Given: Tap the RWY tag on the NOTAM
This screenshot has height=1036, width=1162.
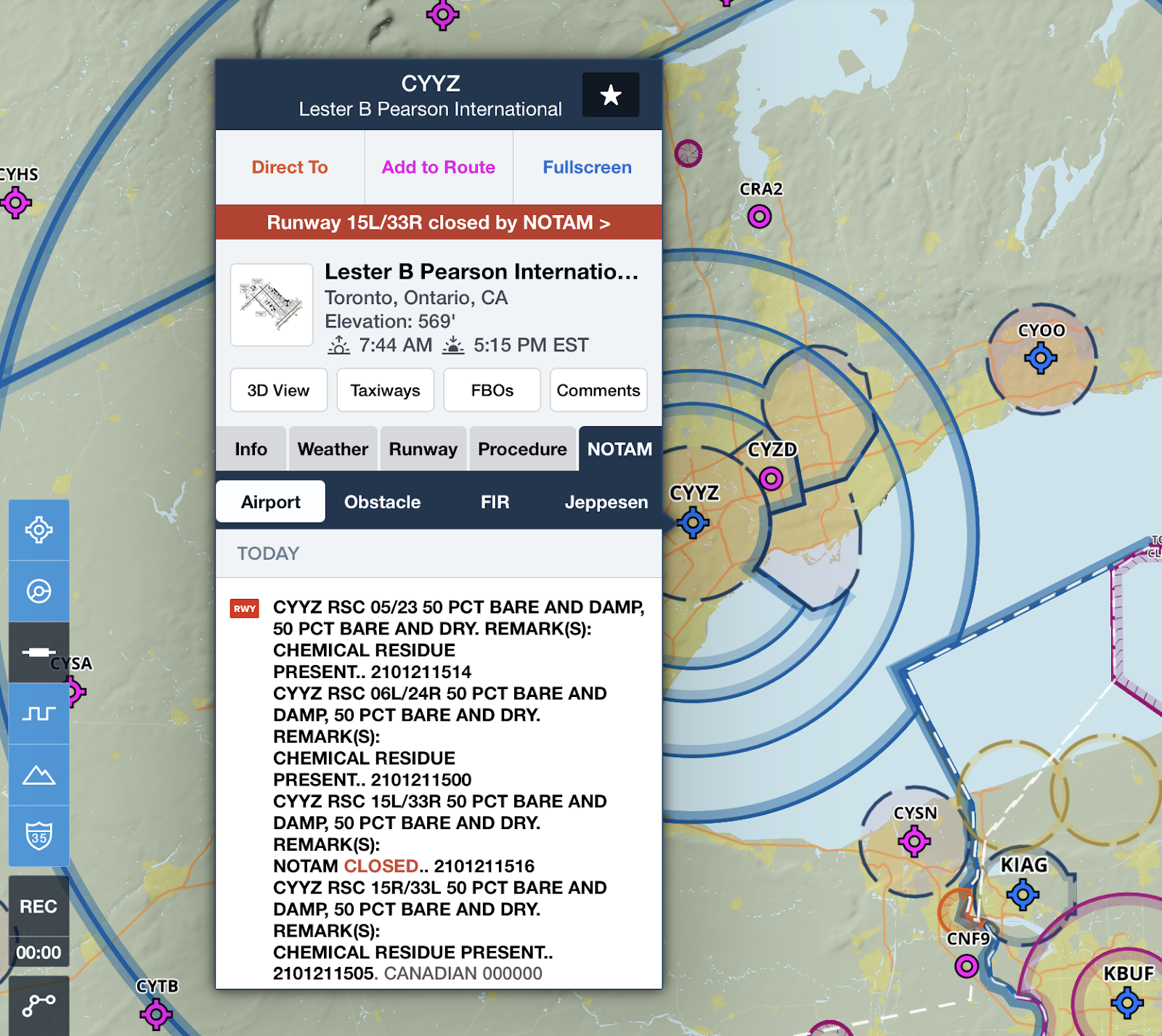Looking at the screenshot, I should coord(245,608).
